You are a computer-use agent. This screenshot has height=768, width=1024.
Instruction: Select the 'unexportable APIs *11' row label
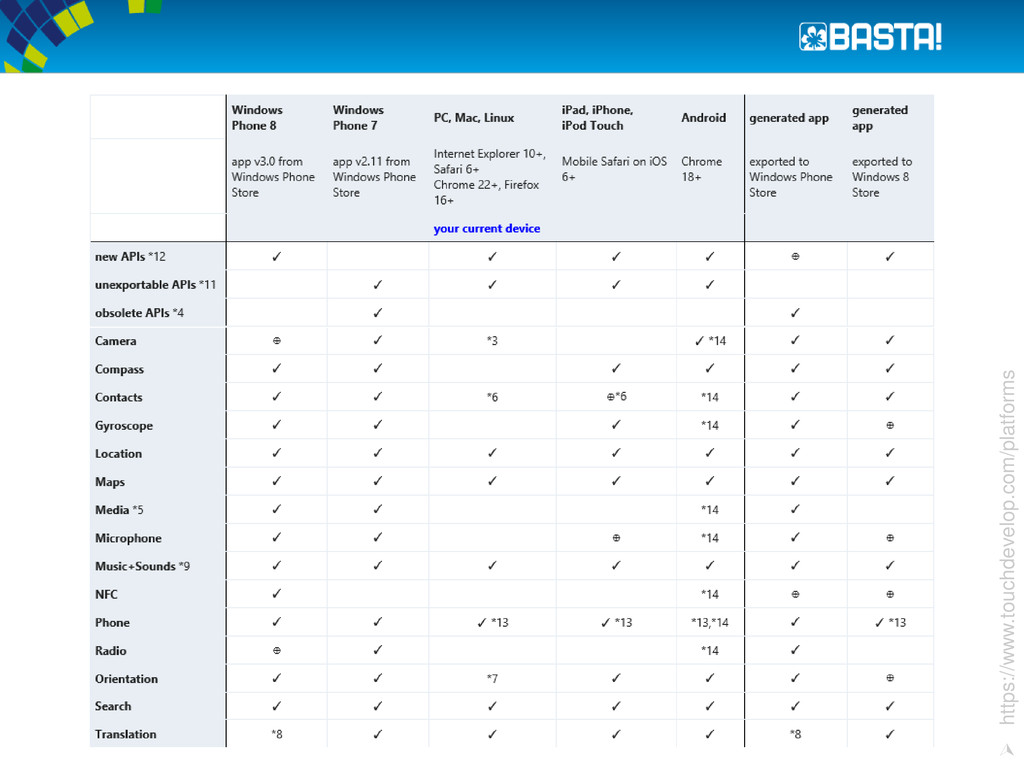click(155, 285)
